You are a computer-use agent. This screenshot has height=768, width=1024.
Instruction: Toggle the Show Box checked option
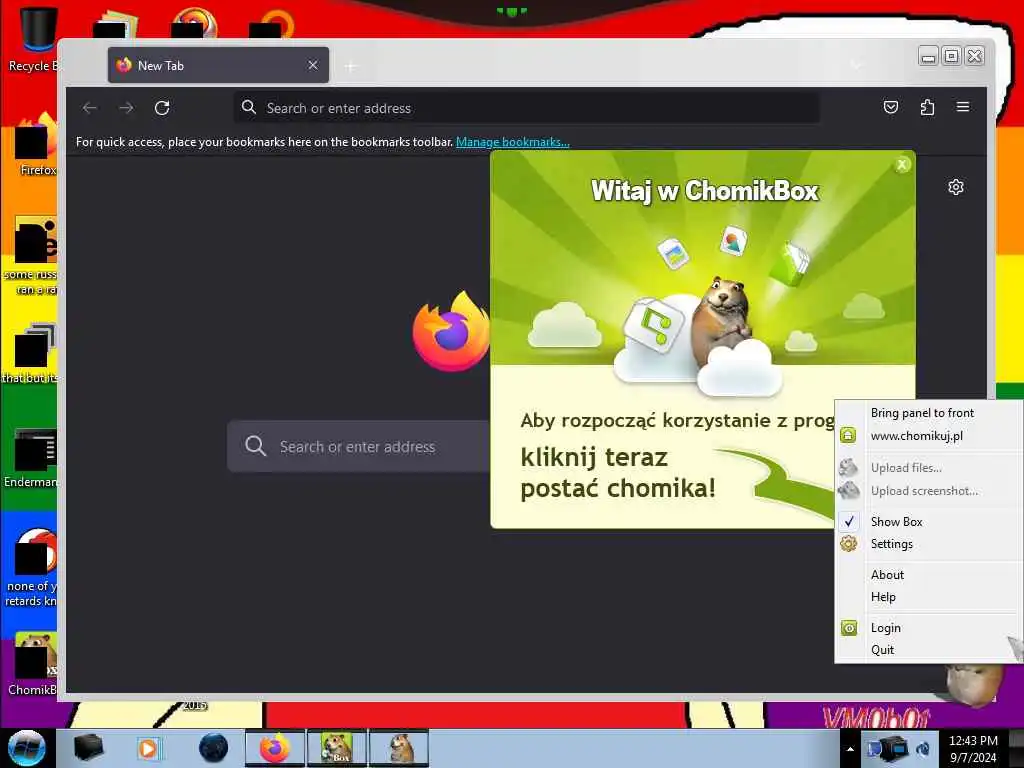[x=929, y=522]
